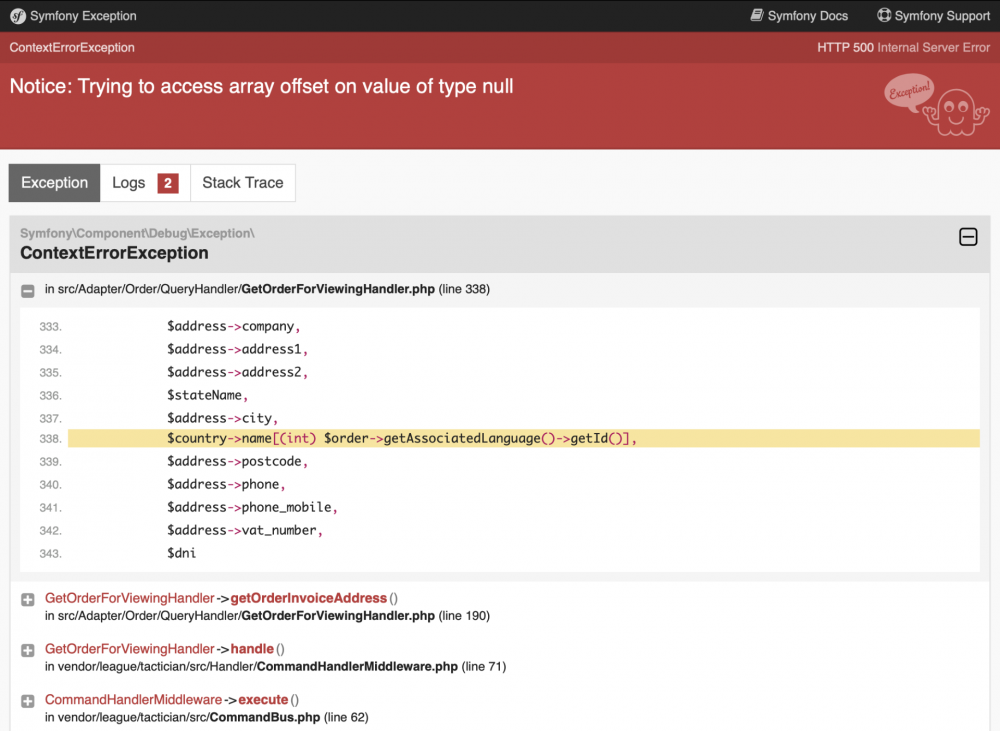The image size is (1000, 731).
Task: Click the handle method link
Action: (253, 649)
